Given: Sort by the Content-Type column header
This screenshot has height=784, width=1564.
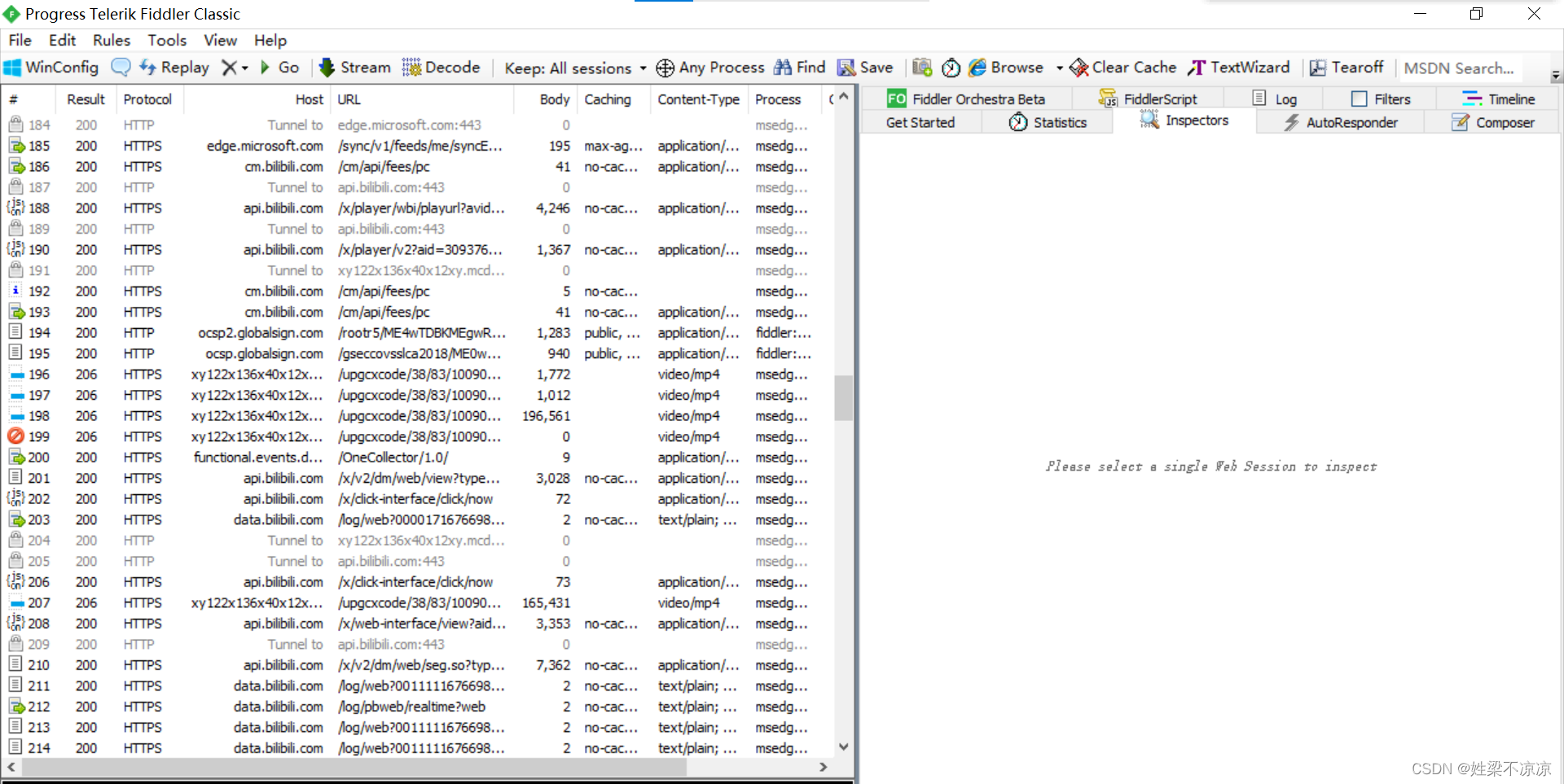Looking at the screenshot, I should click(x=698, y=99).
